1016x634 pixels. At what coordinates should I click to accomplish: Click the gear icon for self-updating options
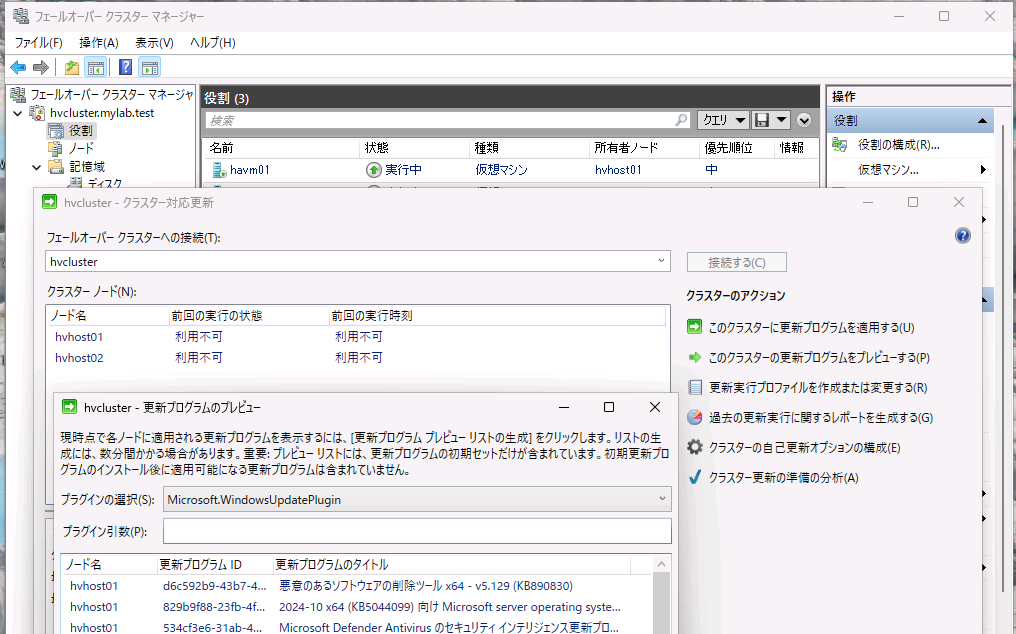coord(695,447)
